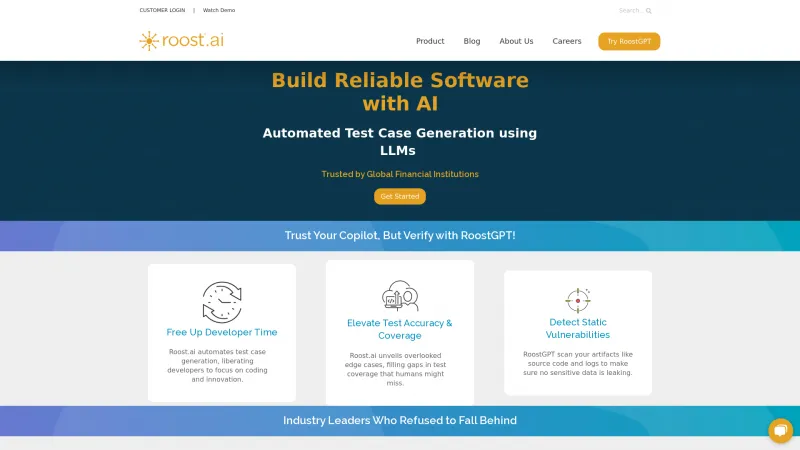
Task: Click the Trust Your Copilot banner text
Action: pos(400,235)
